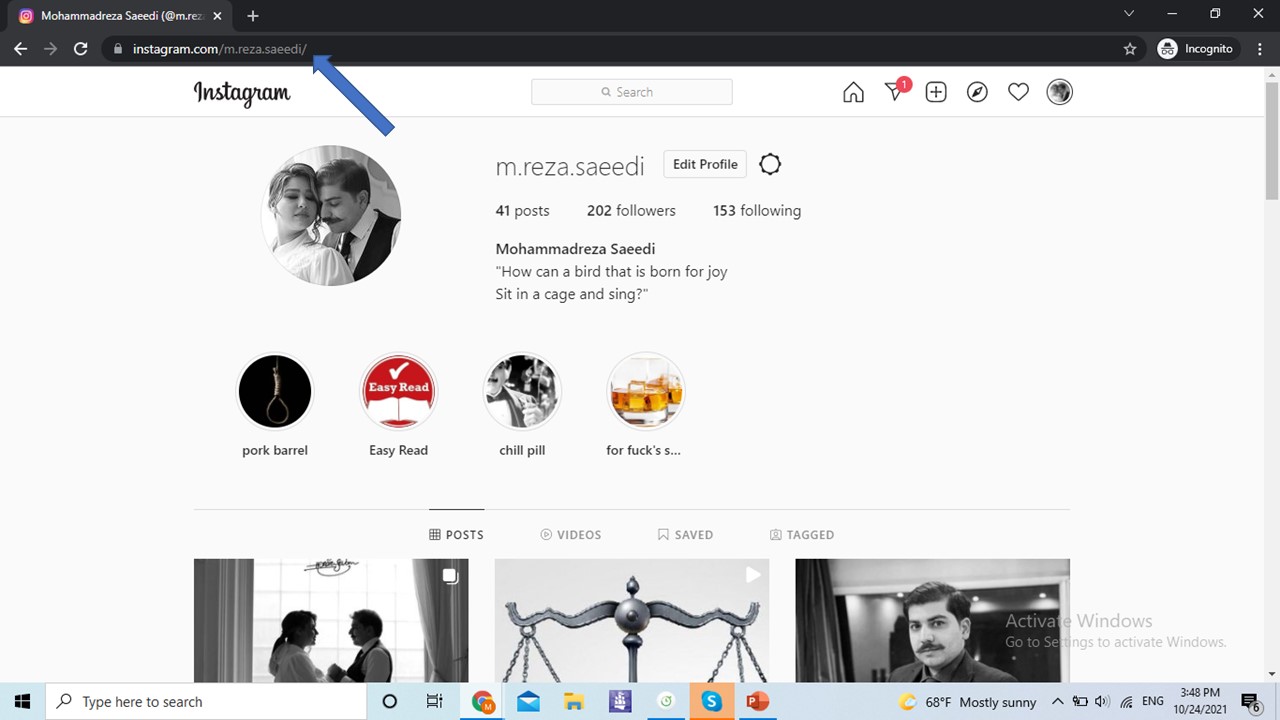Click the Edit Profile button
Image resolution: width=1280 pixels, height=720 pixels.
click(704, 164)
